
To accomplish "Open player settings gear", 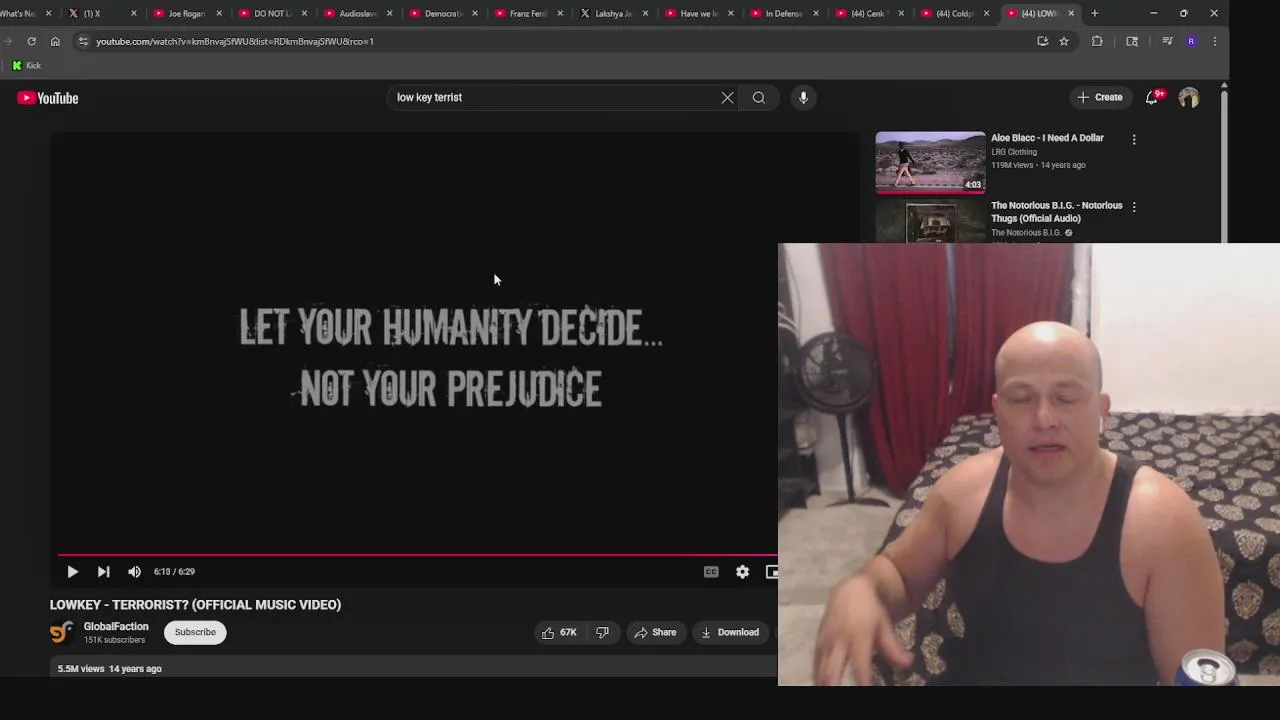I will tap(742, 572).
